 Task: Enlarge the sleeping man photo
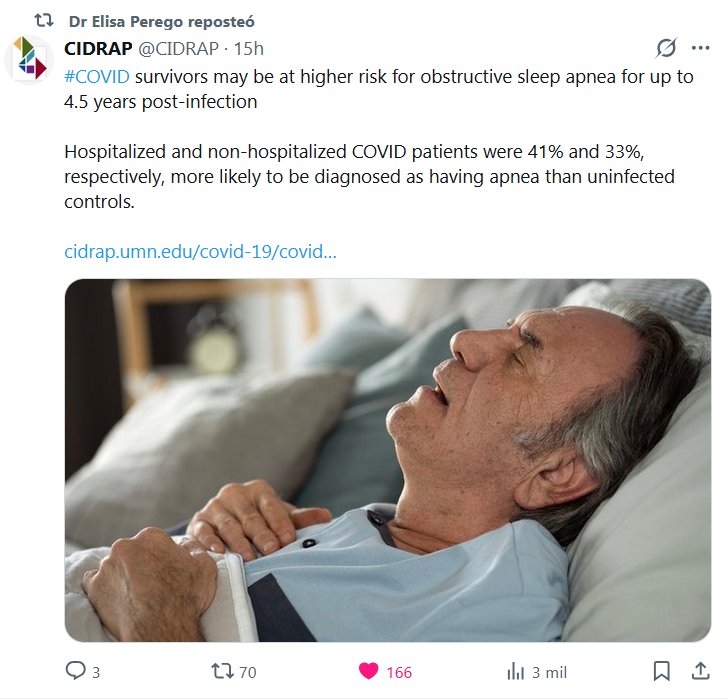coord(387,460)
